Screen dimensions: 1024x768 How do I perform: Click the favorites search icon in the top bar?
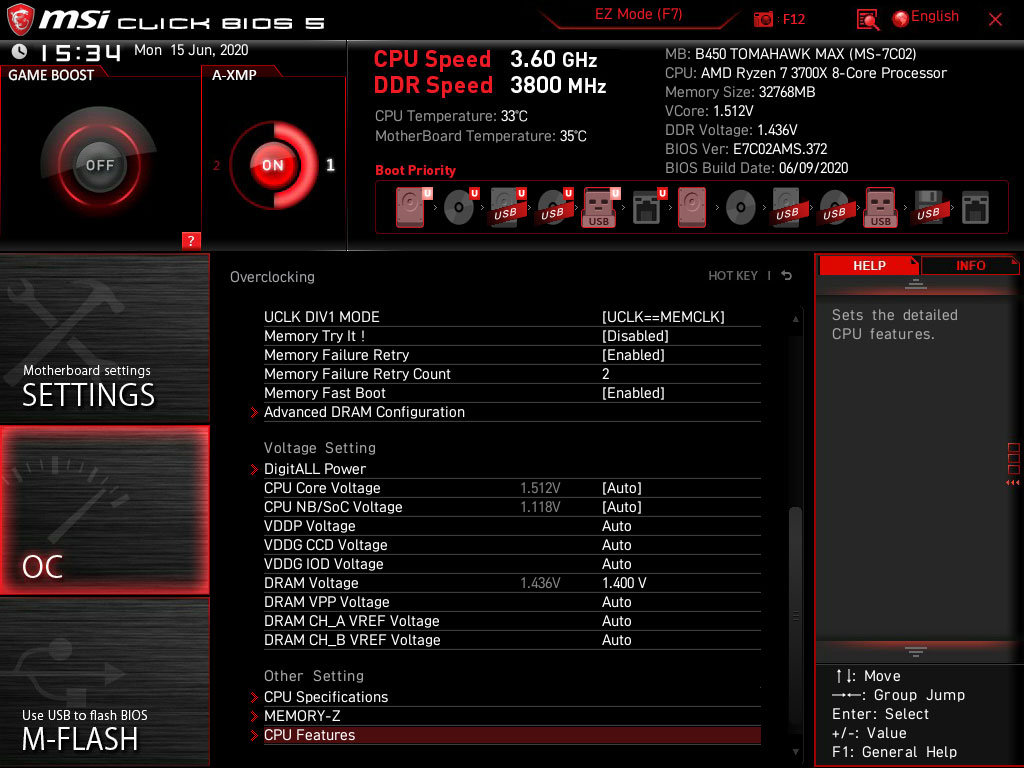pyautogui.click(x=866, y=20)
